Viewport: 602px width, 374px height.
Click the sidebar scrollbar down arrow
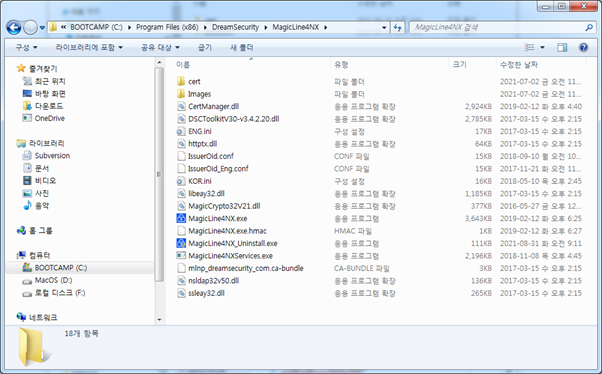point(159,319)
